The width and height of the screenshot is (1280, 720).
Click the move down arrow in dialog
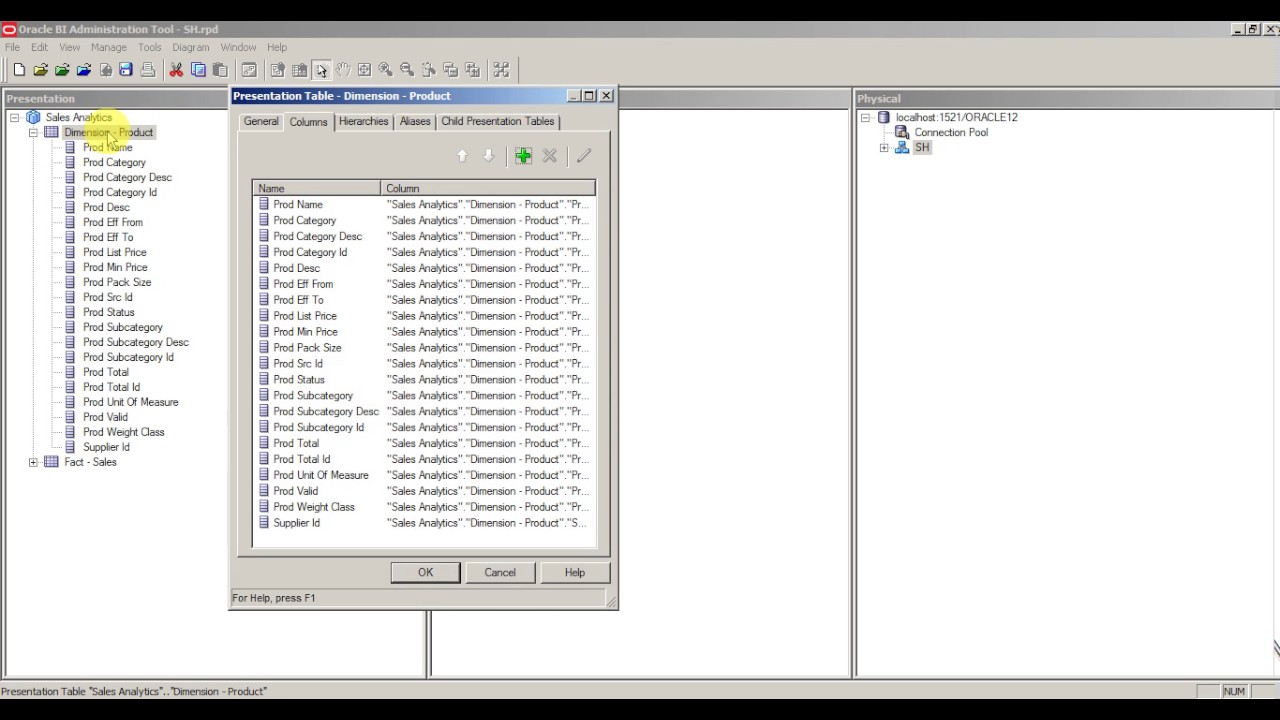point(489,156)
